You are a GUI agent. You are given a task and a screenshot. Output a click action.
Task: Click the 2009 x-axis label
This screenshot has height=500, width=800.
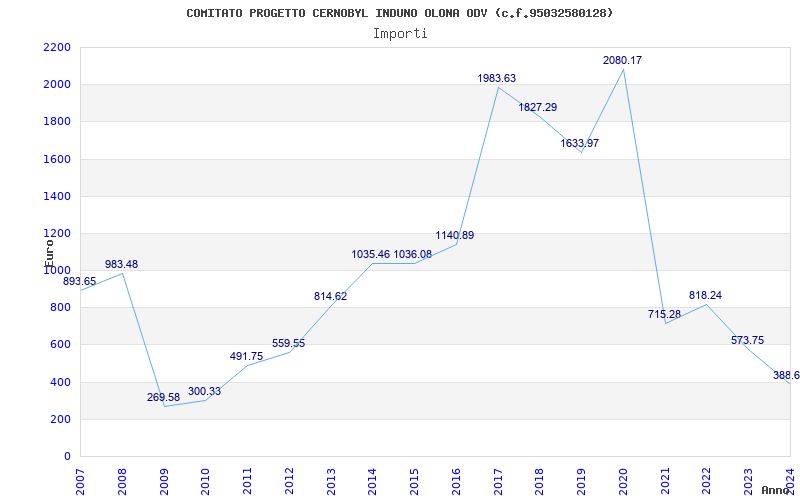(164, 481)
